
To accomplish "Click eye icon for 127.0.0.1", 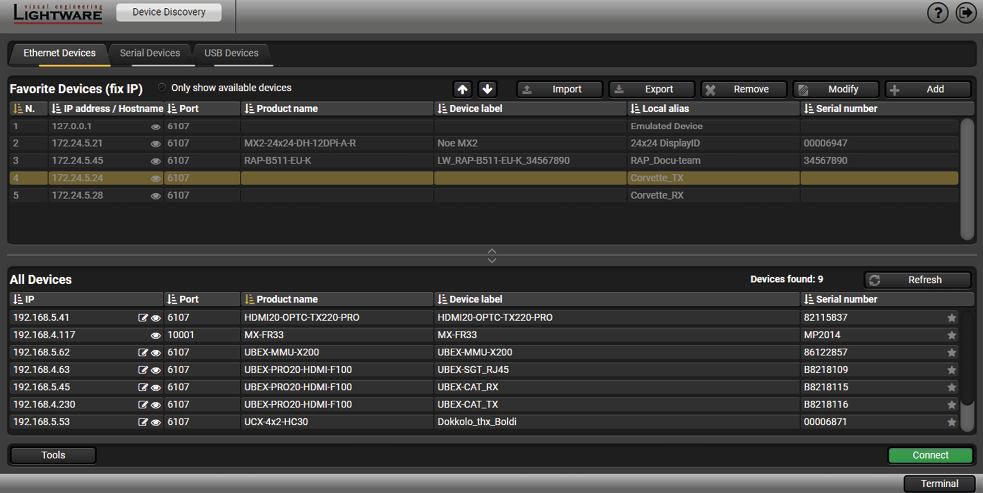I will tap(155, 127).
